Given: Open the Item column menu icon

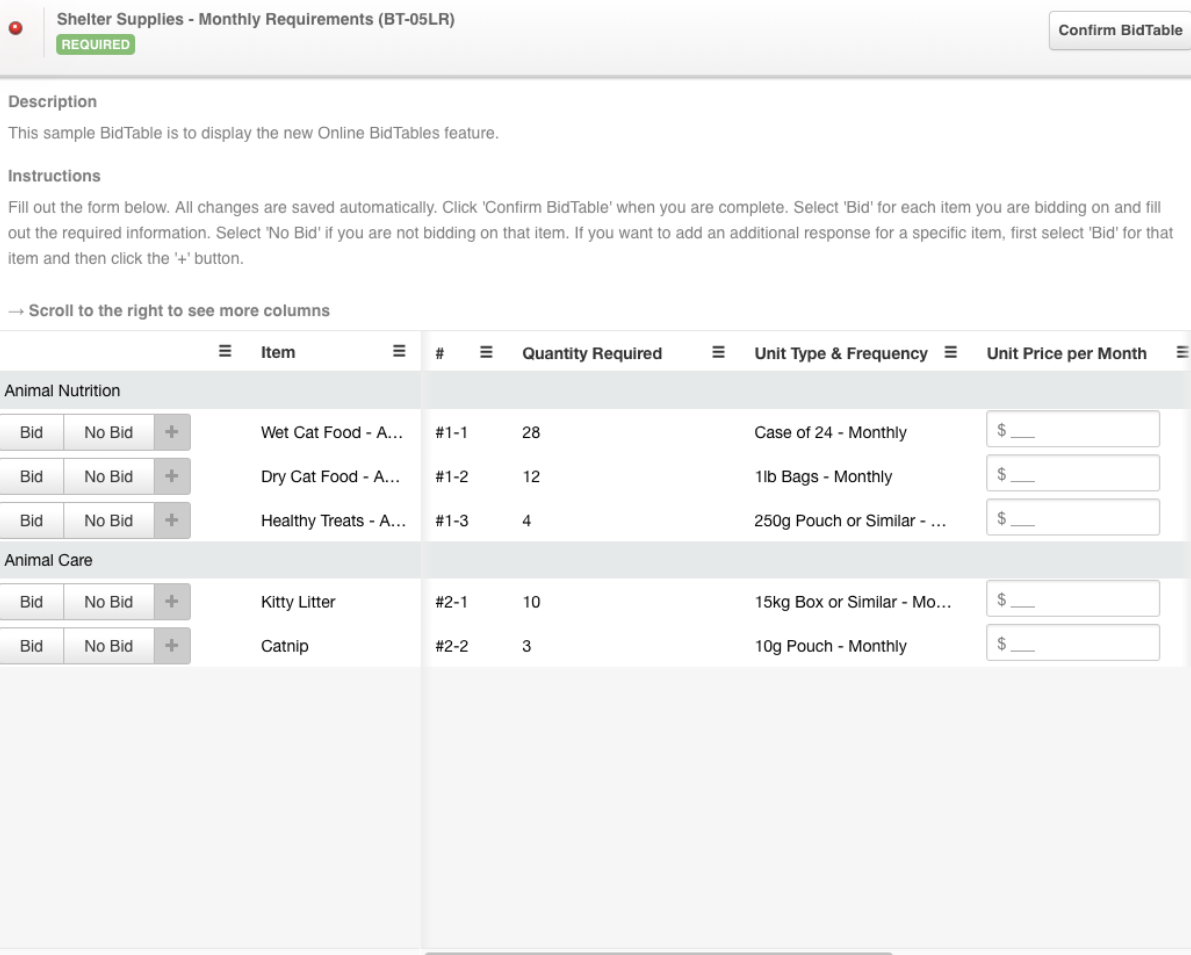Looking at the screenshot, I should [399, 351].
